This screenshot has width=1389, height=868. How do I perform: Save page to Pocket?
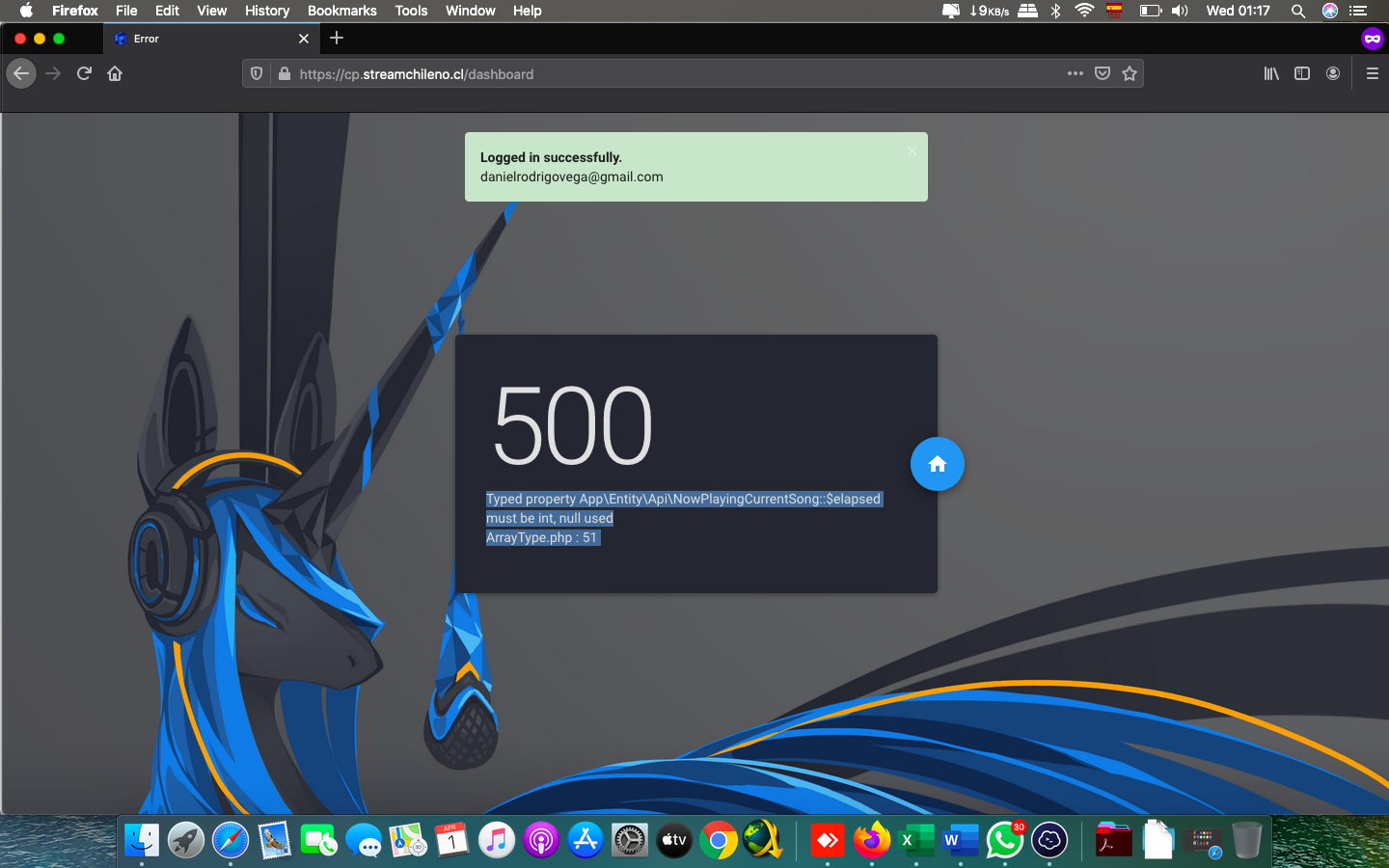click(x=1103, y=73)
